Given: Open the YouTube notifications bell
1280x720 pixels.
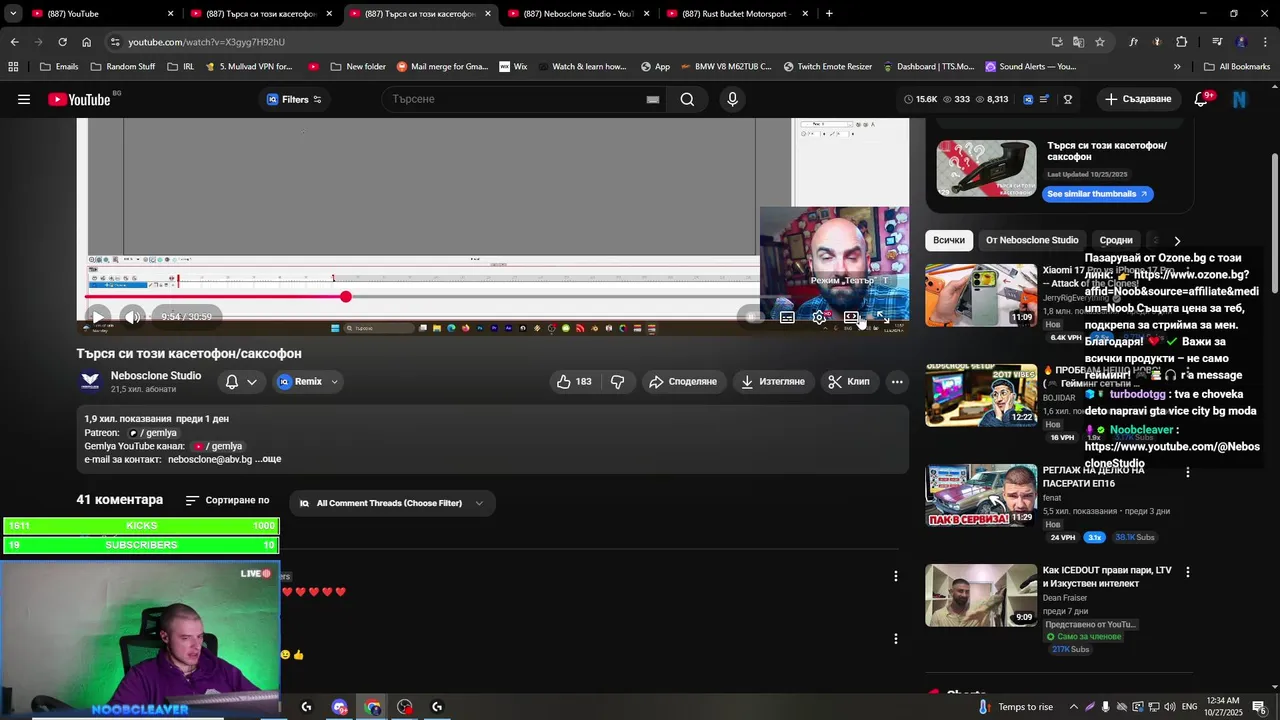Looking at the screenshot, I should click(1203, 98).
